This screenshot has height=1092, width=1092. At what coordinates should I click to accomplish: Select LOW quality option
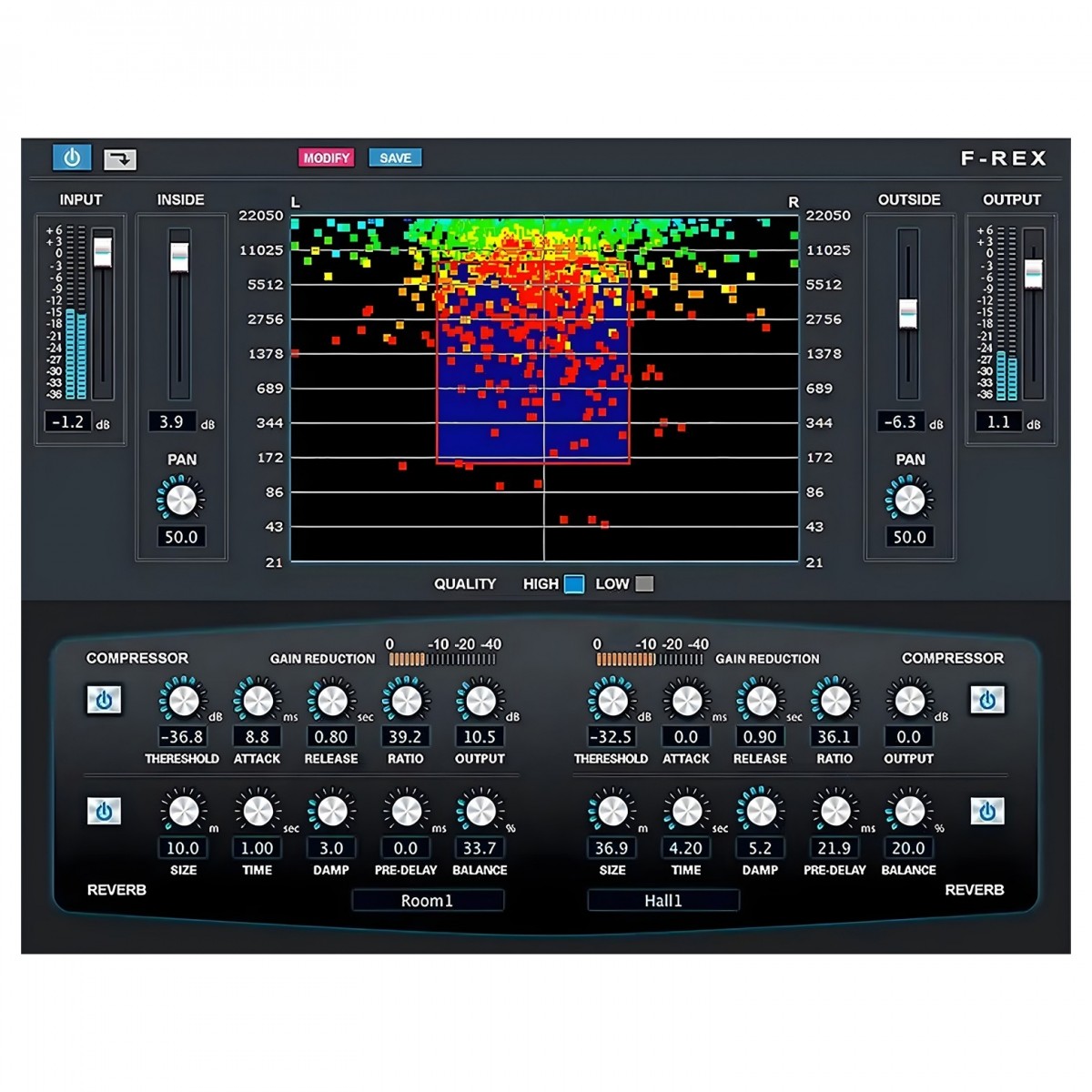(644, 584)
